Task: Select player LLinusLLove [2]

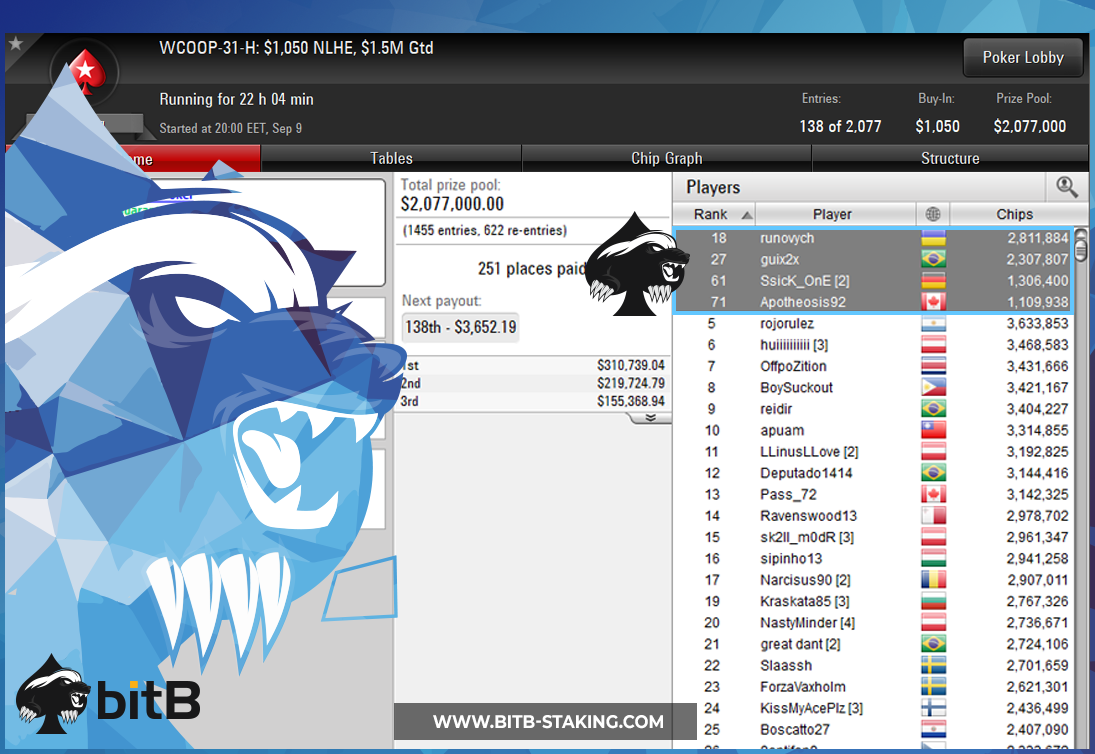Action: pos(874,452)
